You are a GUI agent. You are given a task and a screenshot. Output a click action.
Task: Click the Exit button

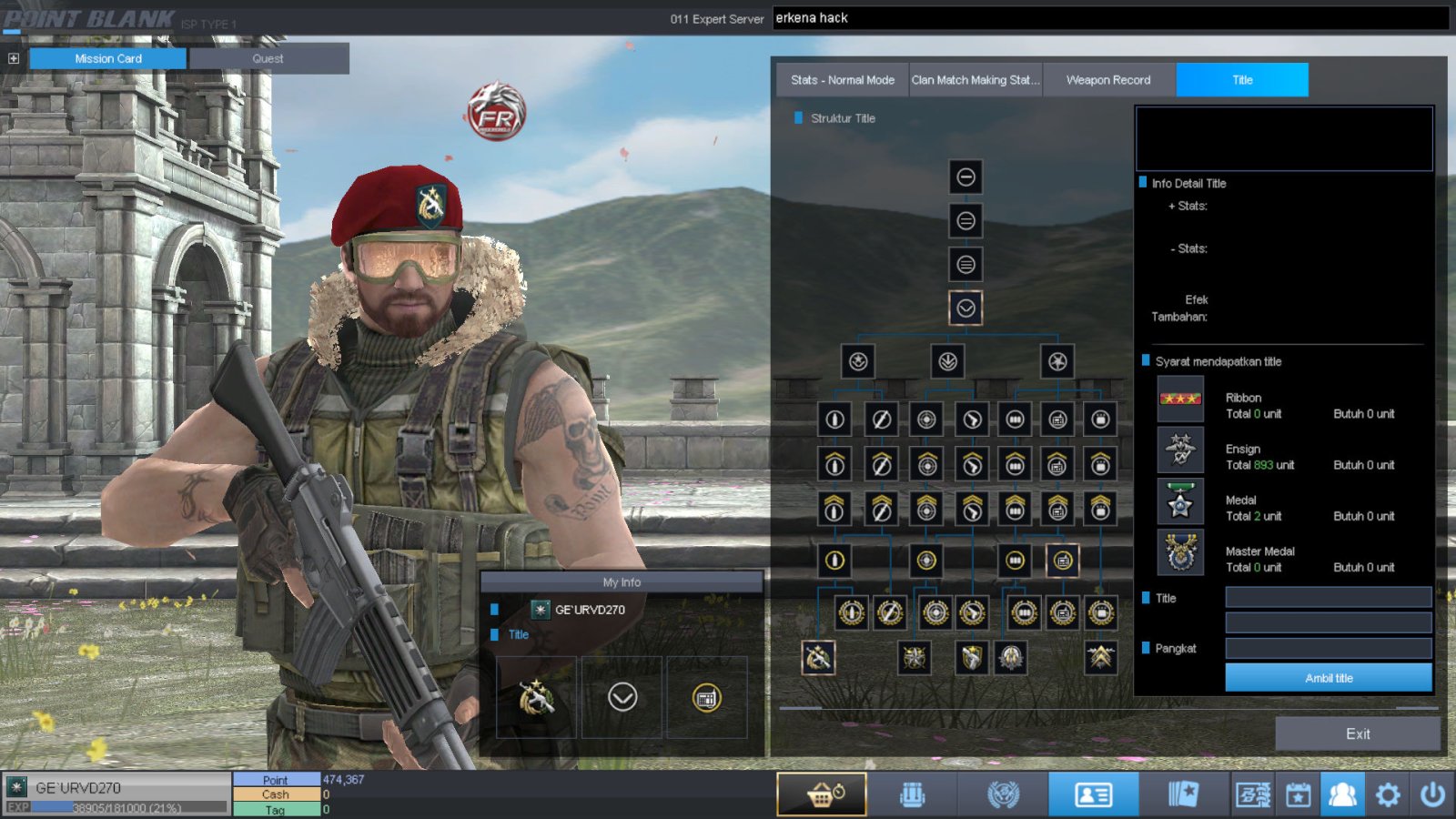click(x=1358, y=733)
